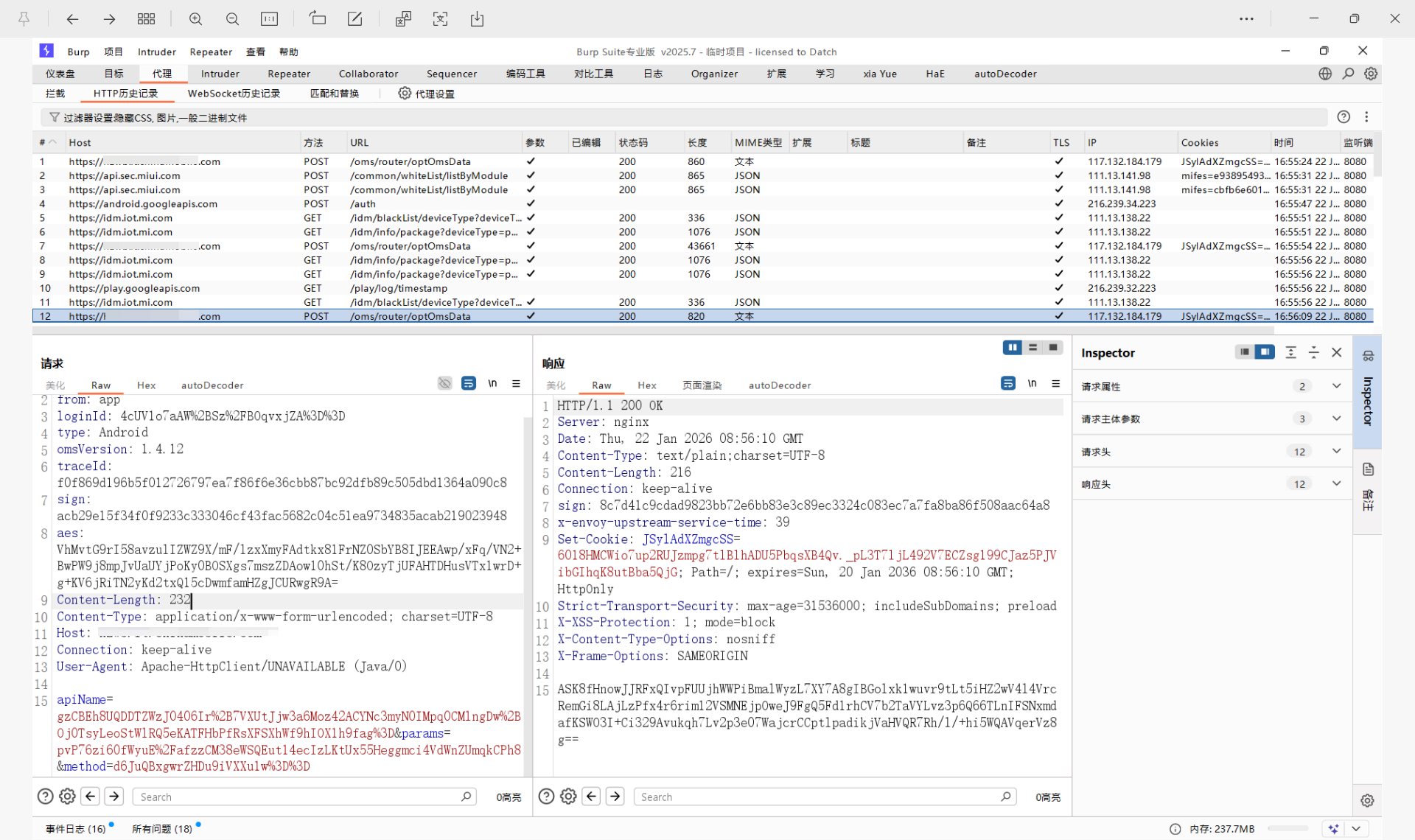
Task: Click the filter funnel icon in history
Action: pyautogui.click(x=54, y=117)
